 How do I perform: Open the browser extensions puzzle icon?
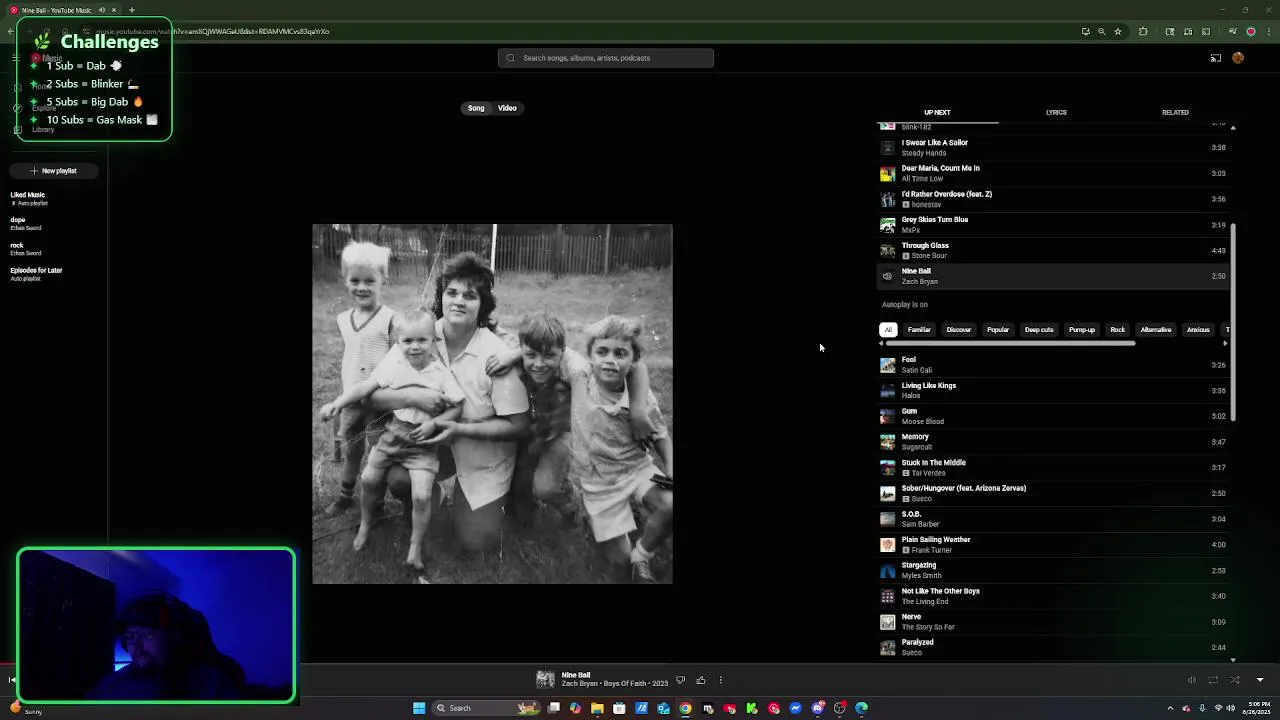pyautogui.click(x=1143, y=31)
